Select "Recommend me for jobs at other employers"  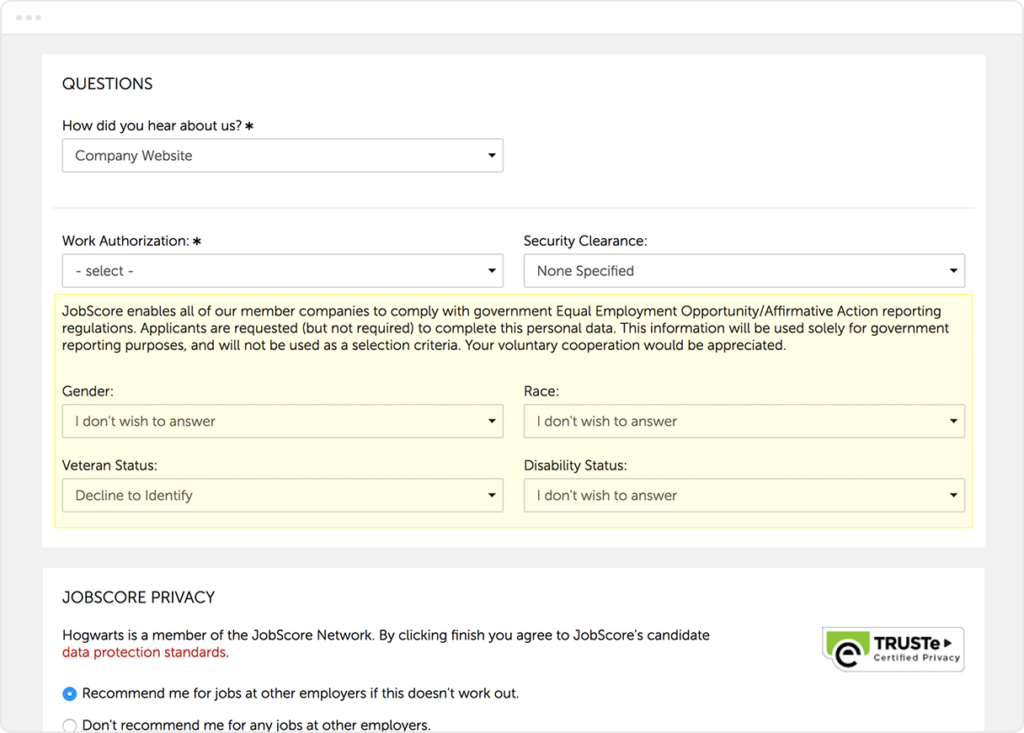[70, 693]
